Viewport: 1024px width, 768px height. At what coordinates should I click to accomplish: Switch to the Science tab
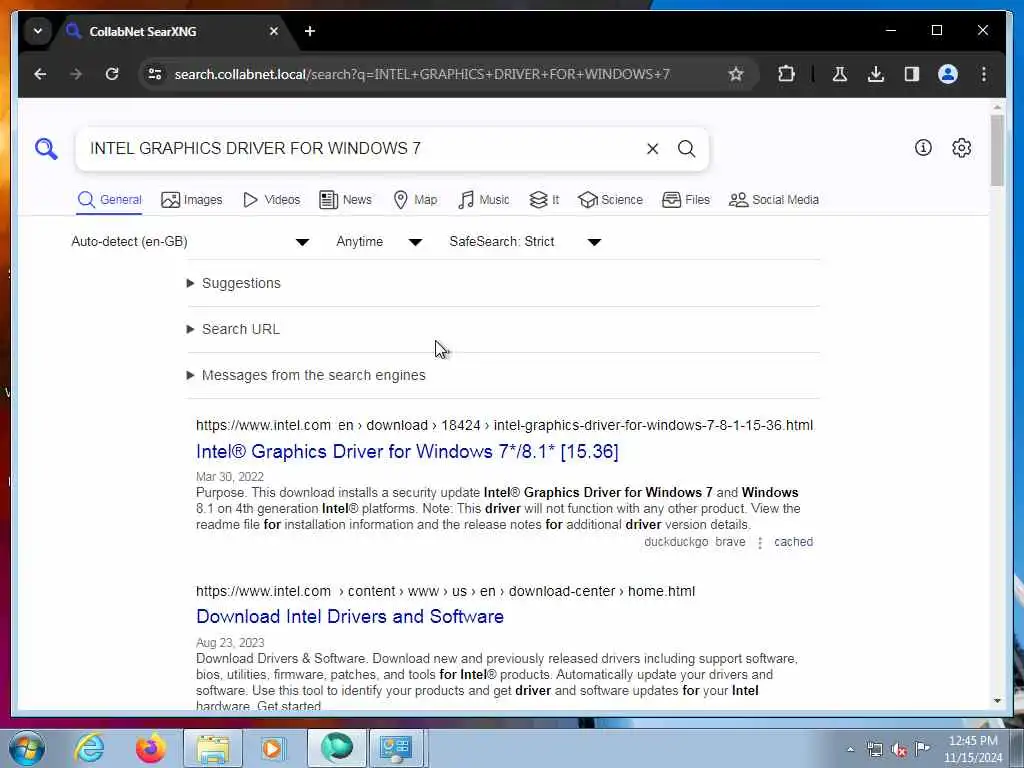tap(611, 200)
